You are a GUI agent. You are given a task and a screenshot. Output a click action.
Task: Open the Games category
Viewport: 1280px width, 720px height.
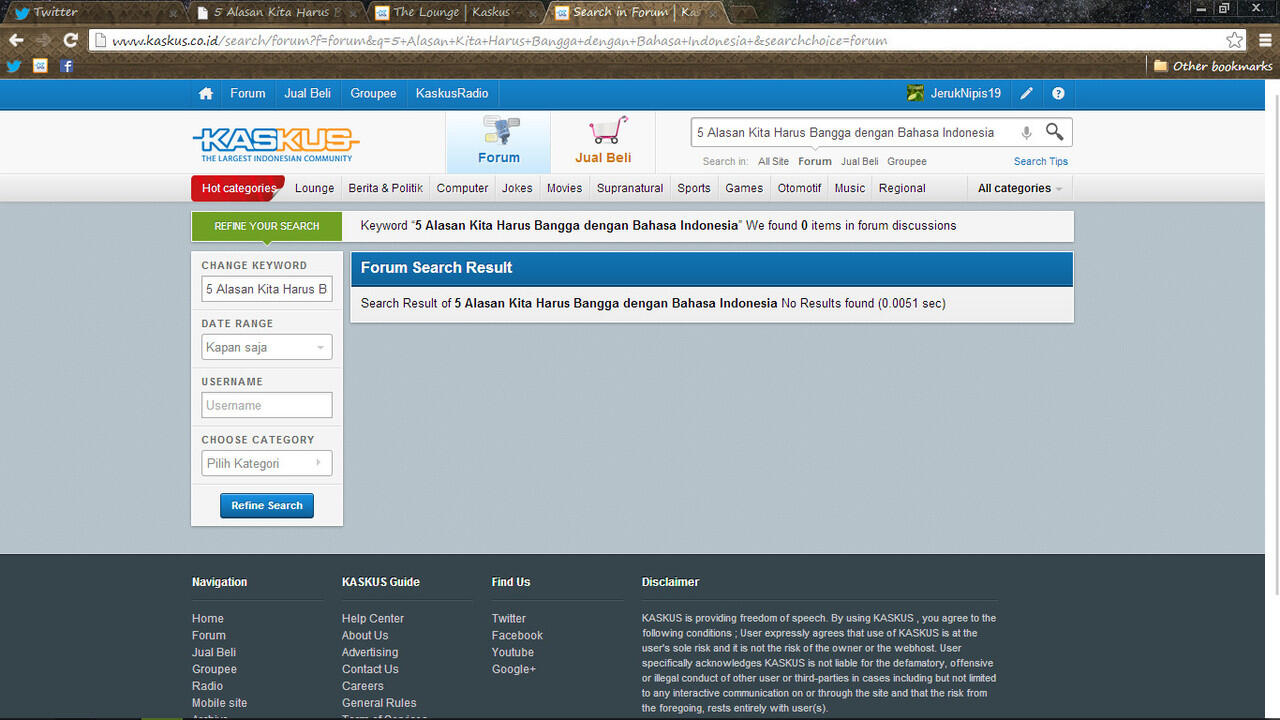coord(744,188)
